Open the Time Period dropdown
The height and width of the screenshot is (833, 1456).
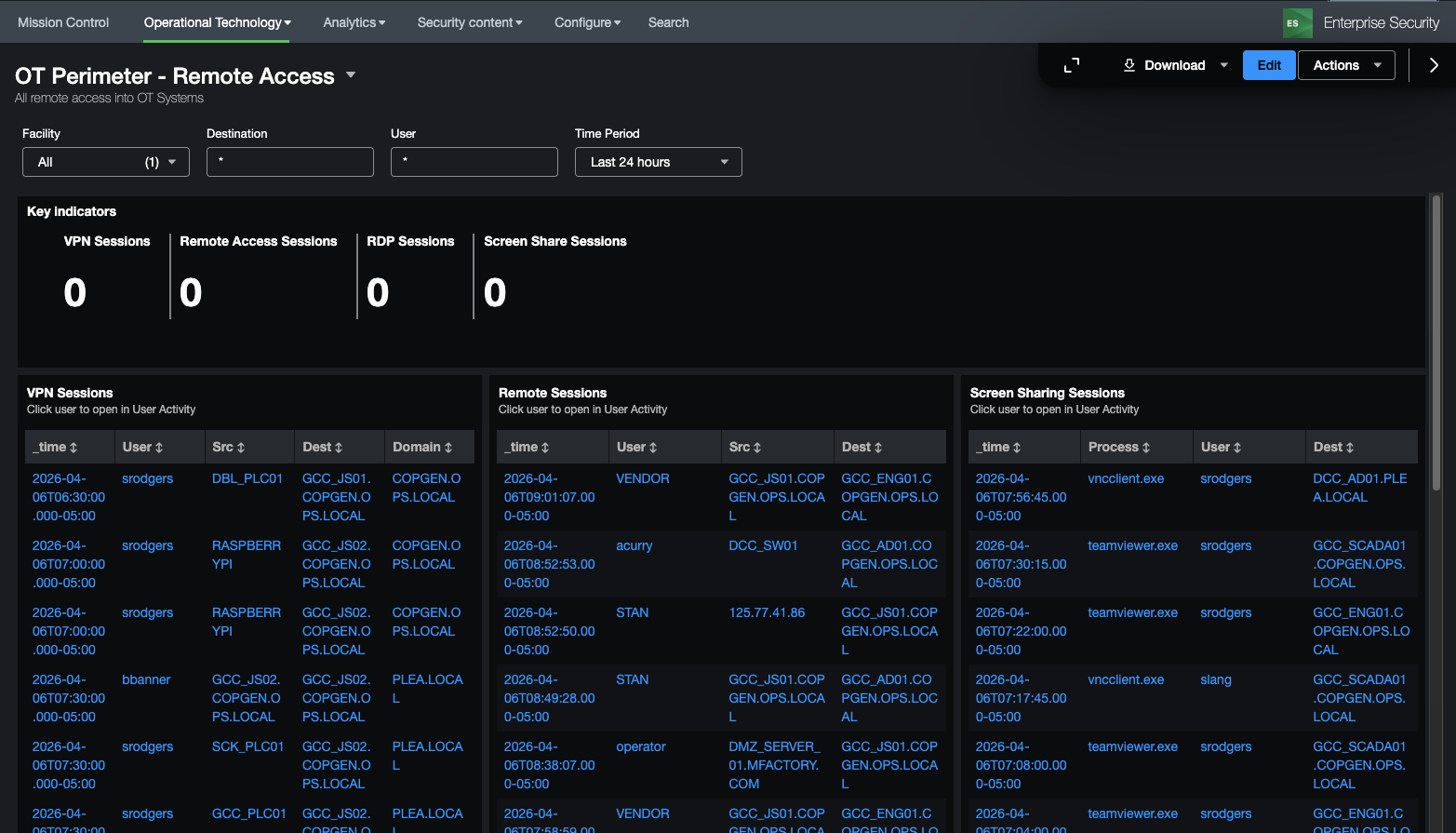coord(658,162)
